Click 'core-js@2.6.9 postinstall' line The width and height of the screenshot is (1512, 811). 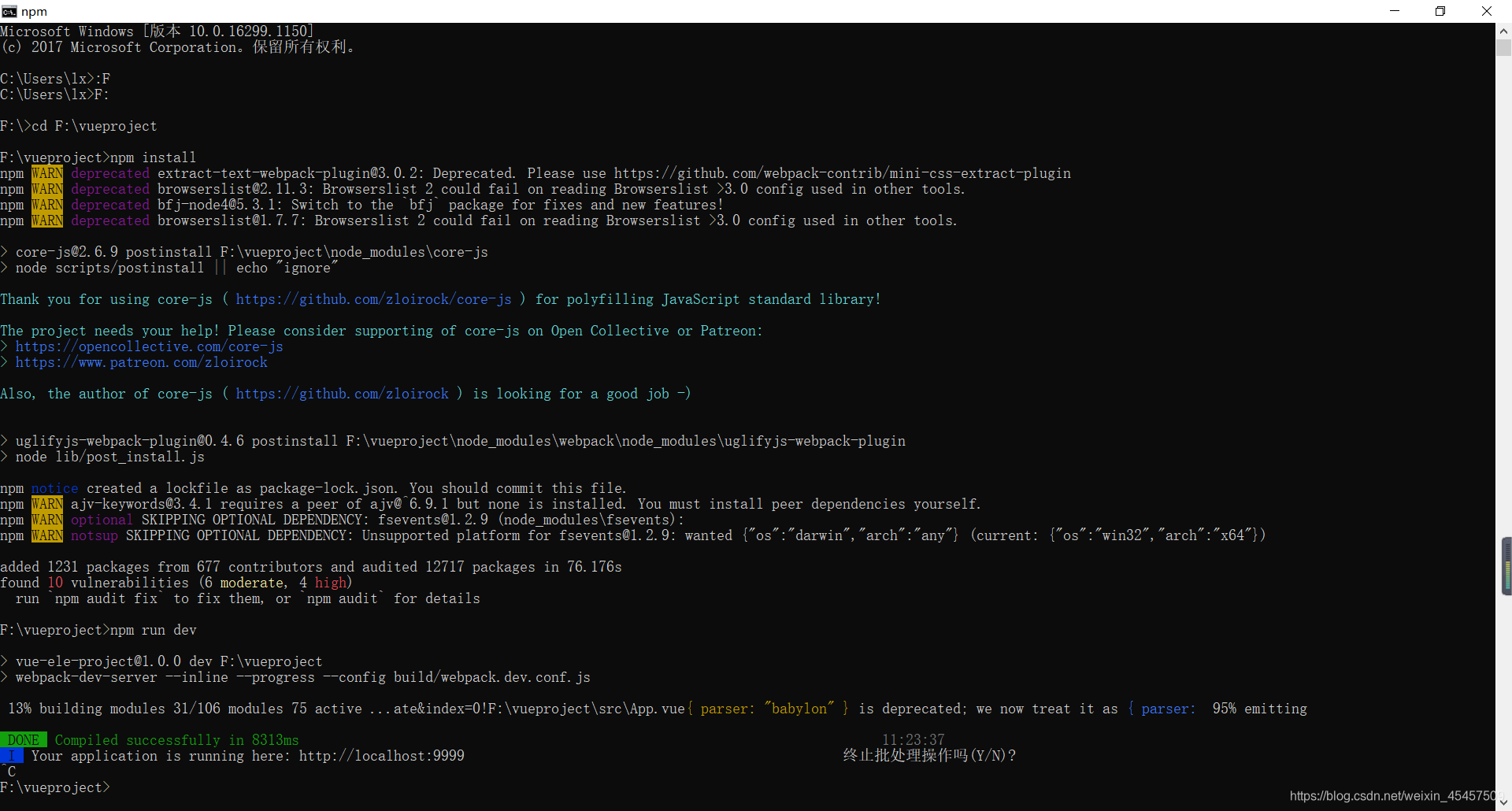coord(244,252)
